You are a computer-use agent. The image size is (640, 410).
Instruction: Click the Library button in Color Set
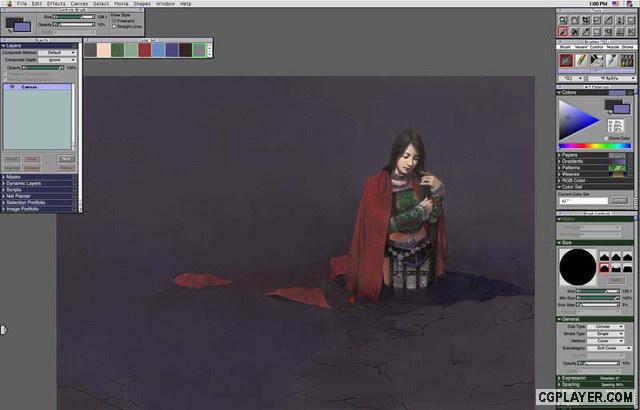click(x=620, y=200)
